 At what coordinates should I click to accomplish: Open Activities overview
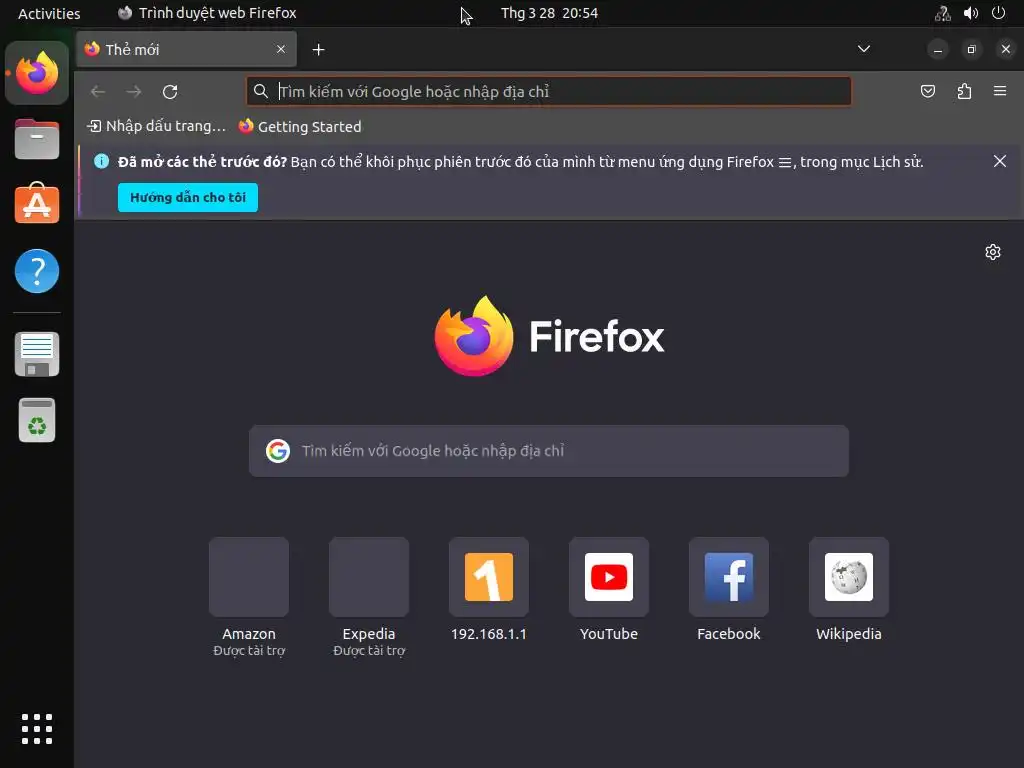pyautogui.click(x=49, y=13)
